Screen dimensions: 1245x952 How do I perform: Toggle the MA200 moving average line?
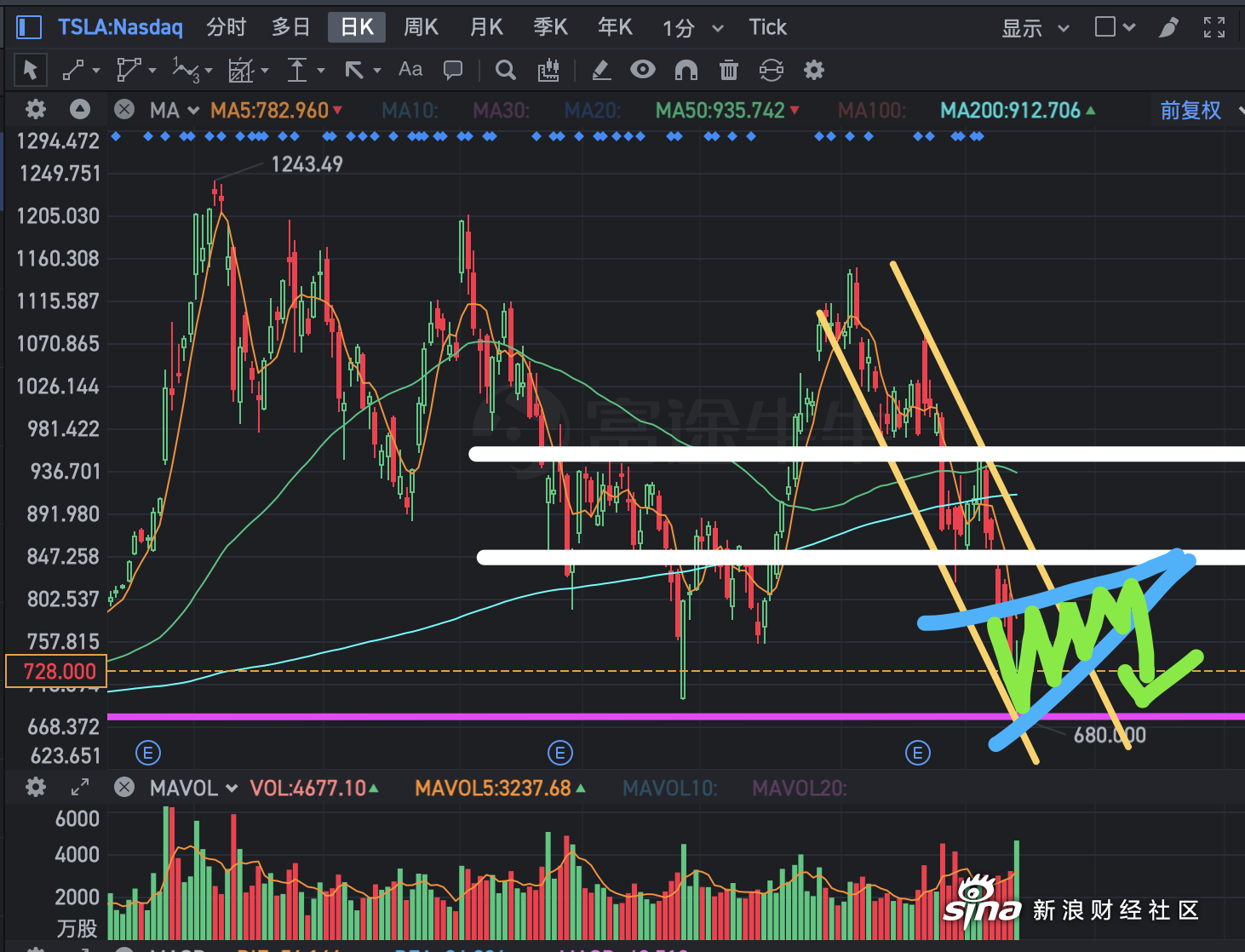click(1018, 110)
